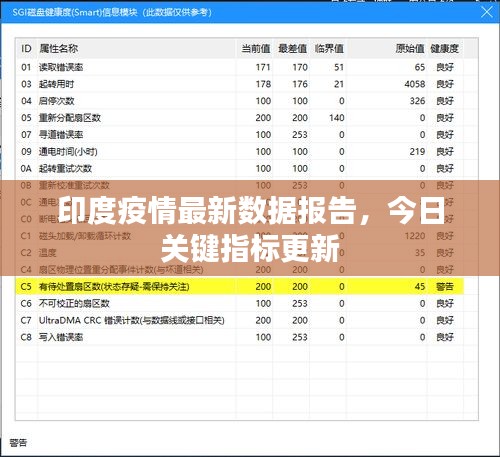Image resolution: width=500 pixels, height=457 pixels.
Task: Select row 03 起转用时
Action: [x=240, y=84]
